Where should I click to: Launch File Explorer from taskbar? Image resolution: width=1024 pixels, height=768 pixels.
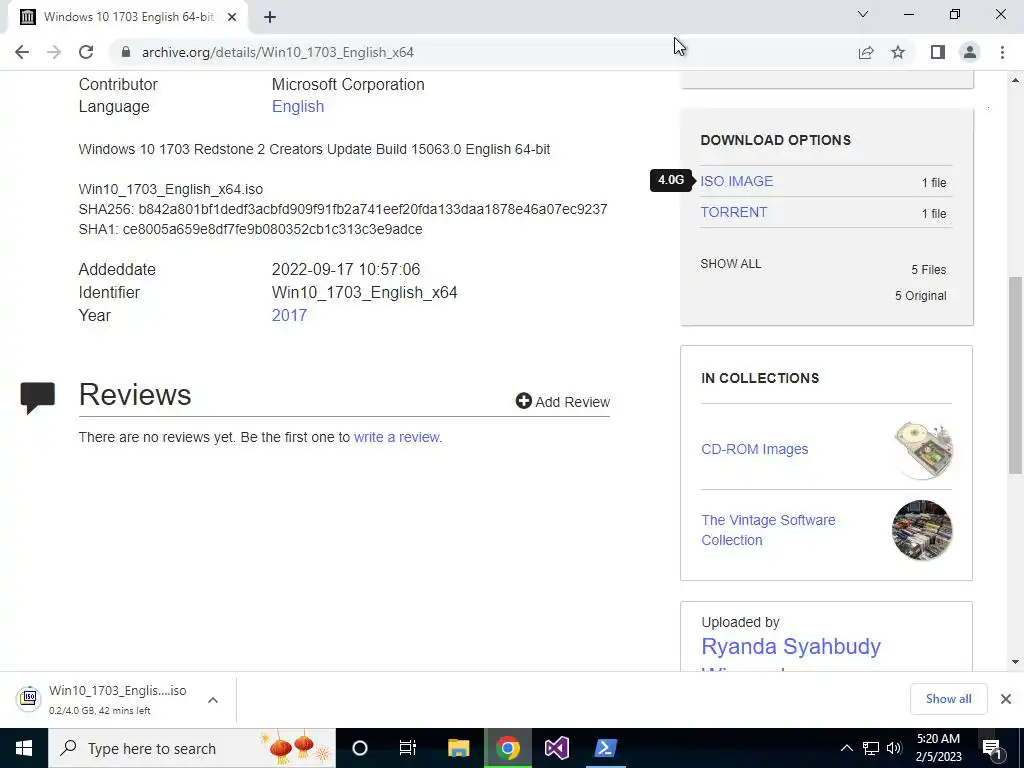click(458, 748)
